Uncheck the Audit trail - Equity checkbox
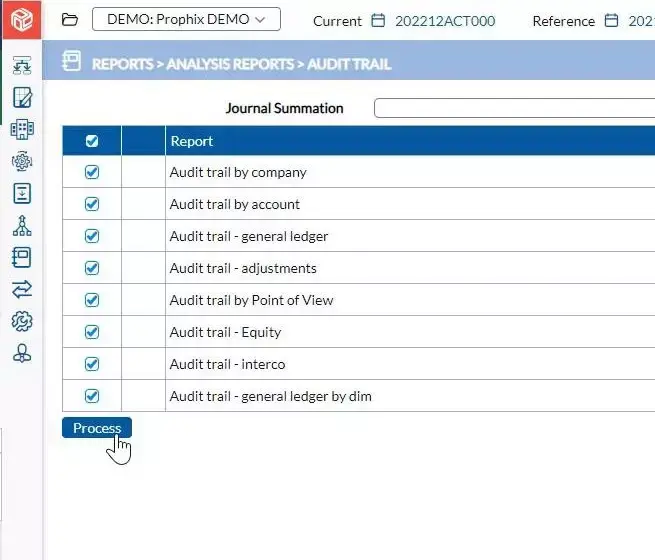 pyautogui.click(x=92, y=332)
